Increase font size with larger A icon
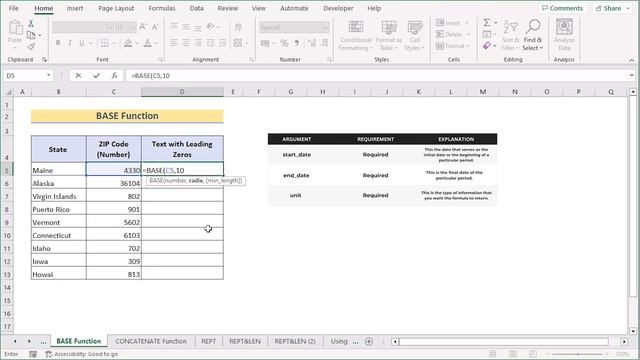The height and width of the screenshot is (360, 640). 142,27
